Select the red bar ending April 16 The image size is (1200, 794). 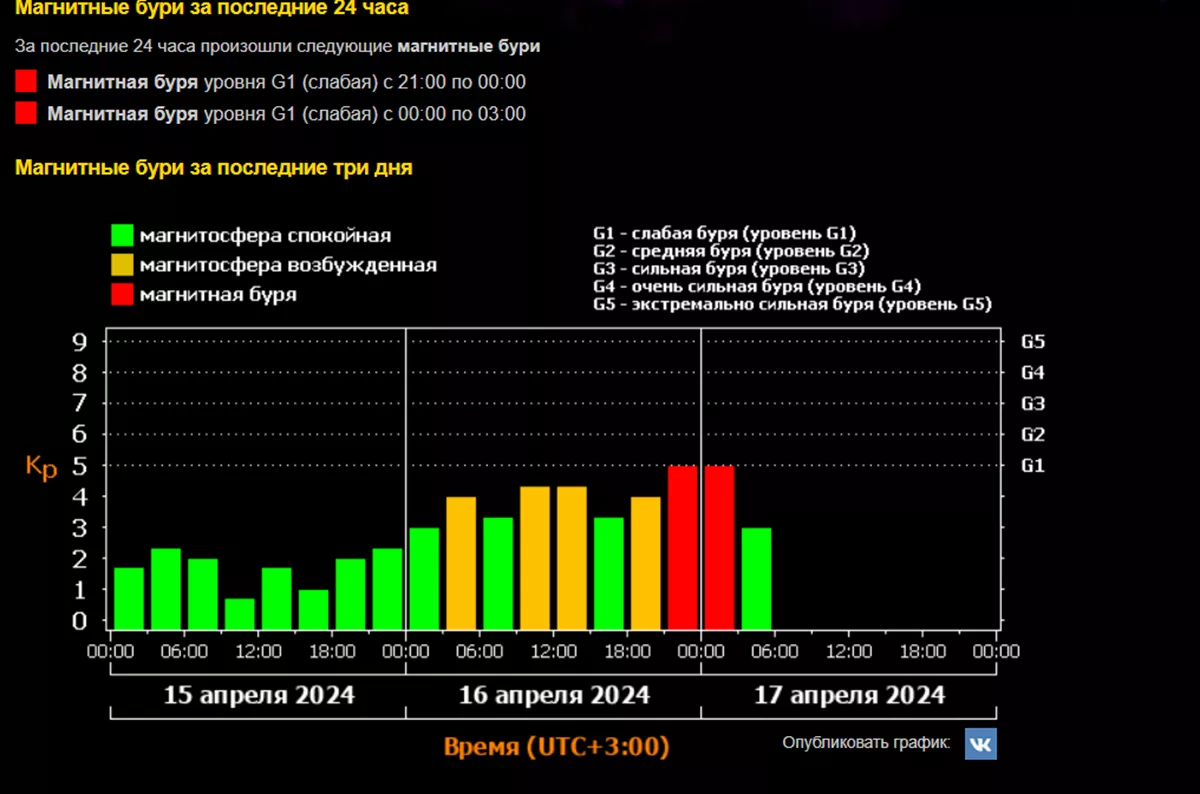pos(683,547)
